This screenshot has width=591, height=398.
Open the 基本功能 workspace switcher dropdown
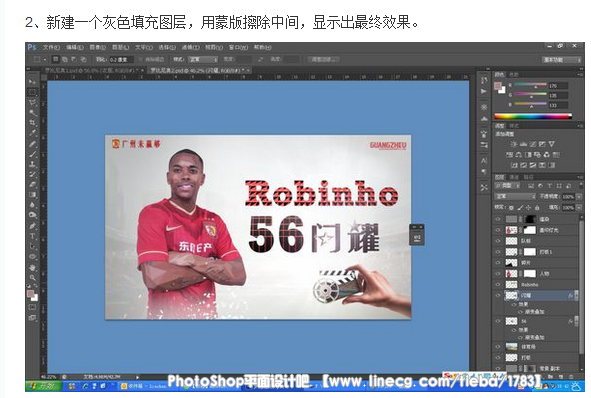point(561,60)
